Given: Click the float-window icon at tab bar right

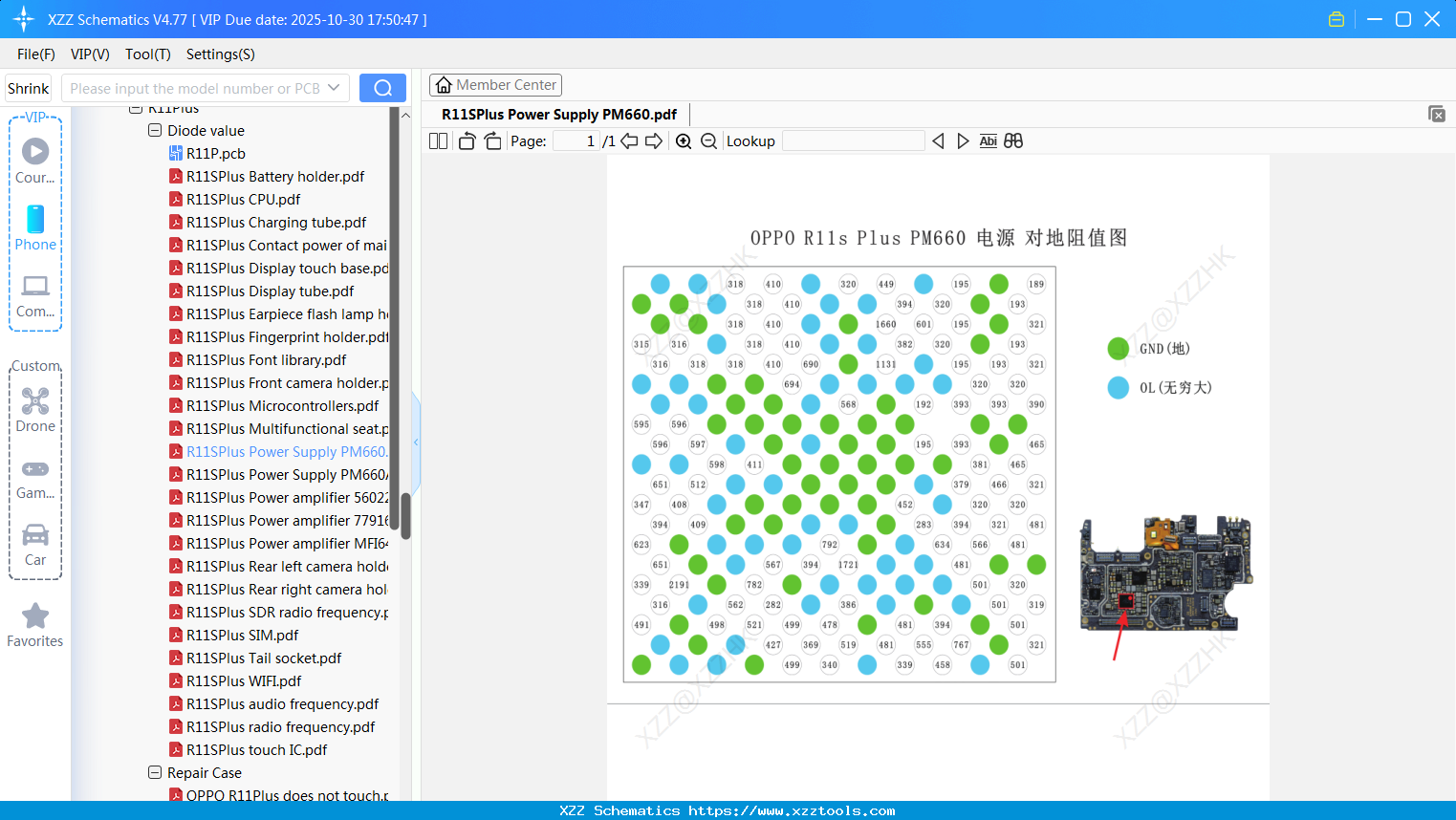Looking at the screenshot, I should (1436, 114).
